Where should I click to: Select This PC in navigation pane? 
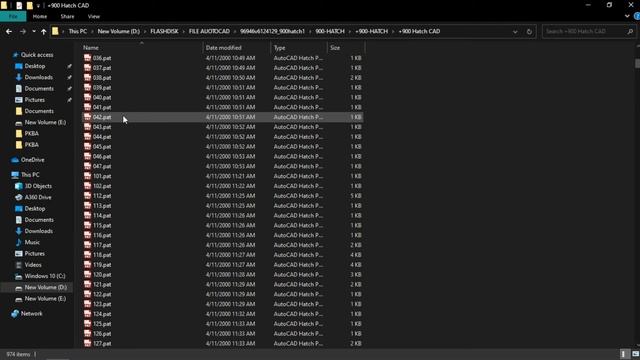(x=30, y=175)
